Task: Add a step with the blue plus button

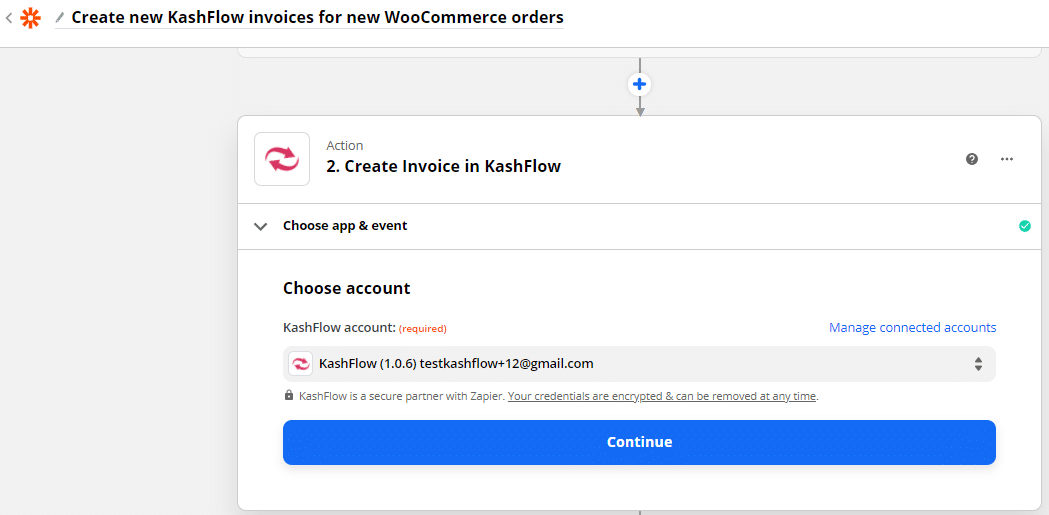Action: [640, 84]
